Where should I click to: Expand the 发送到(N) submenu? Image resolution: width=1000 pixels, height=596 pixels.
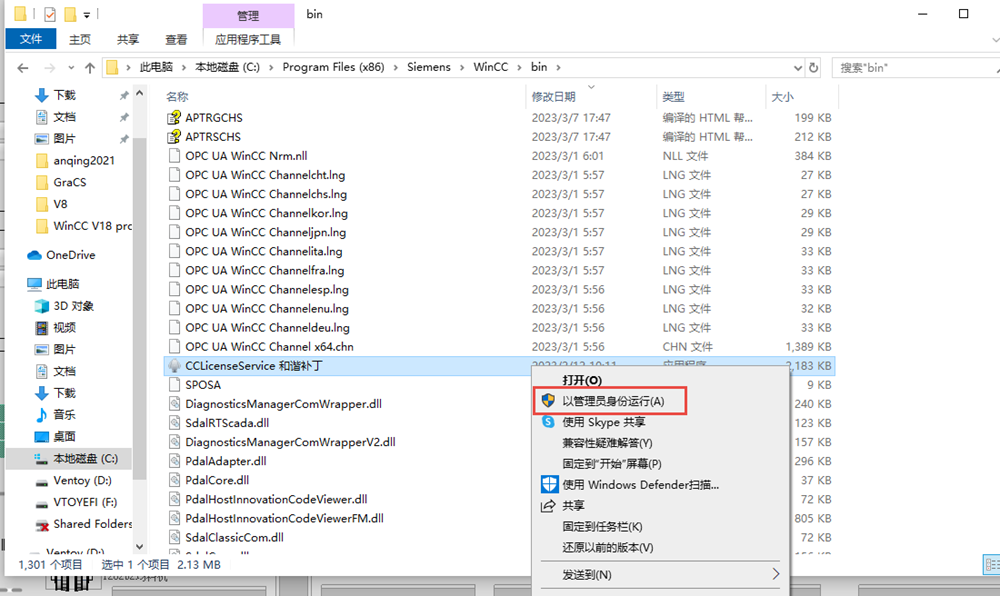pos(775,574)
